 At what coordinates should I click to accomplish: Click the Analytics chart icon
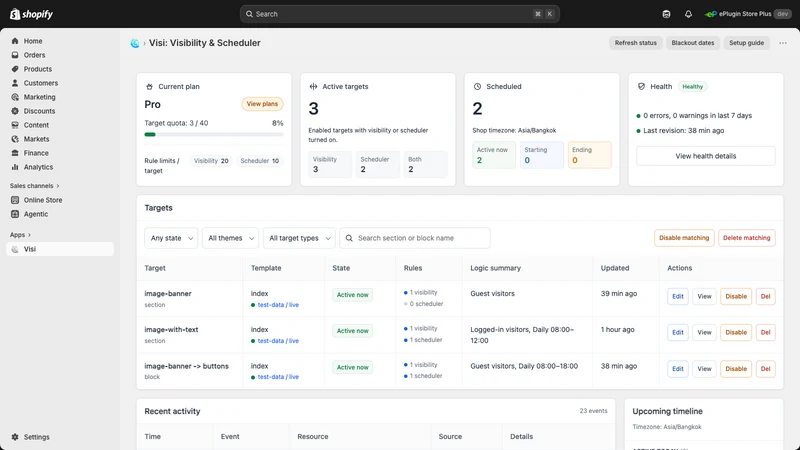coord(15,167)
